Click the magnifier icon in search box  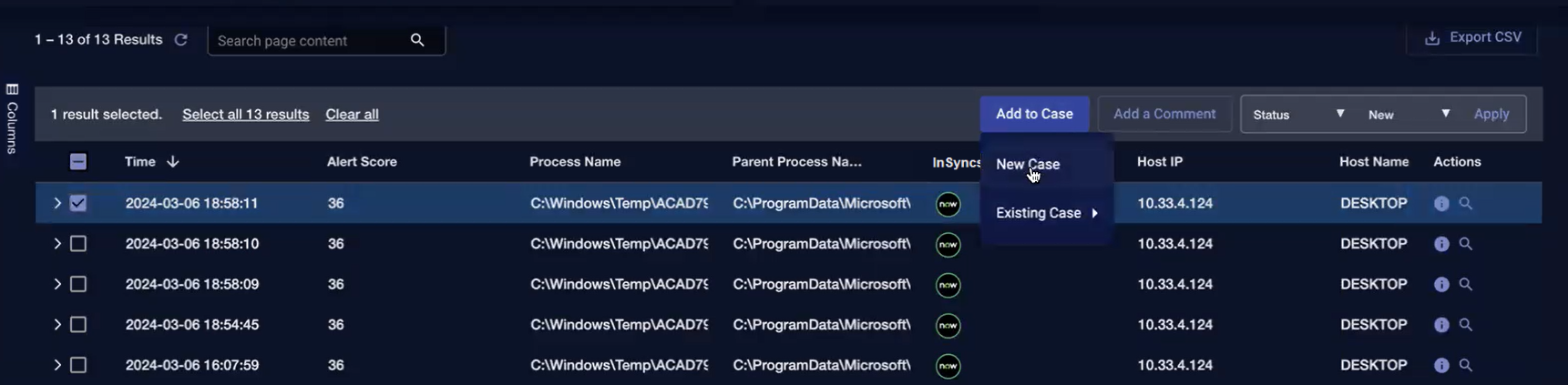pyautogui.click(x=417, y=40)
